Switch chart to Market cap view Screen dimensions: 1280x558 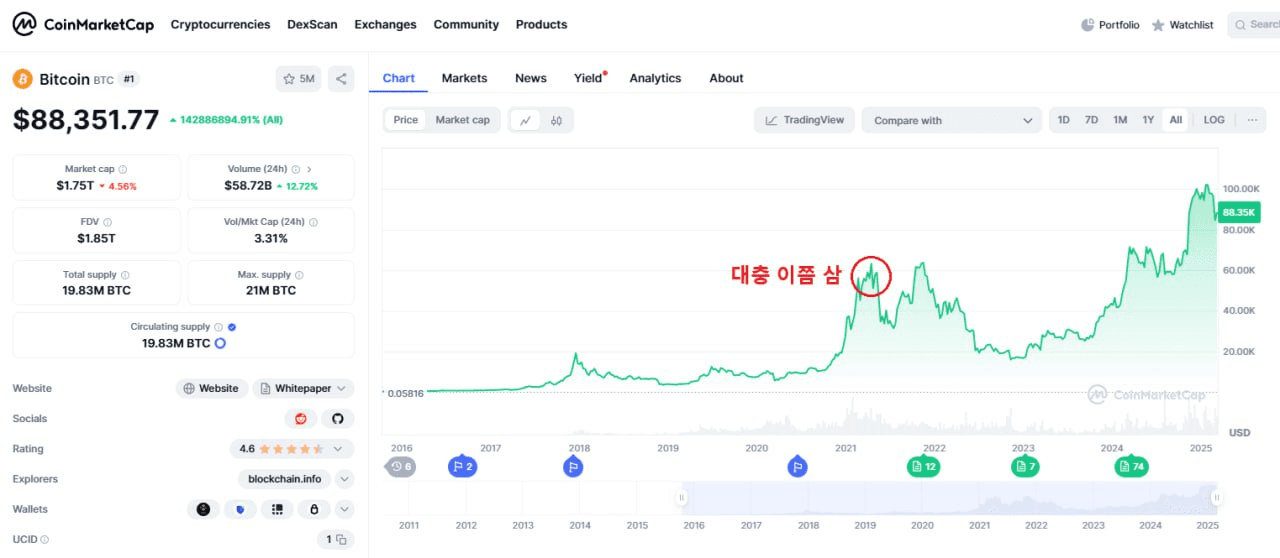click(x=462, y=120)
